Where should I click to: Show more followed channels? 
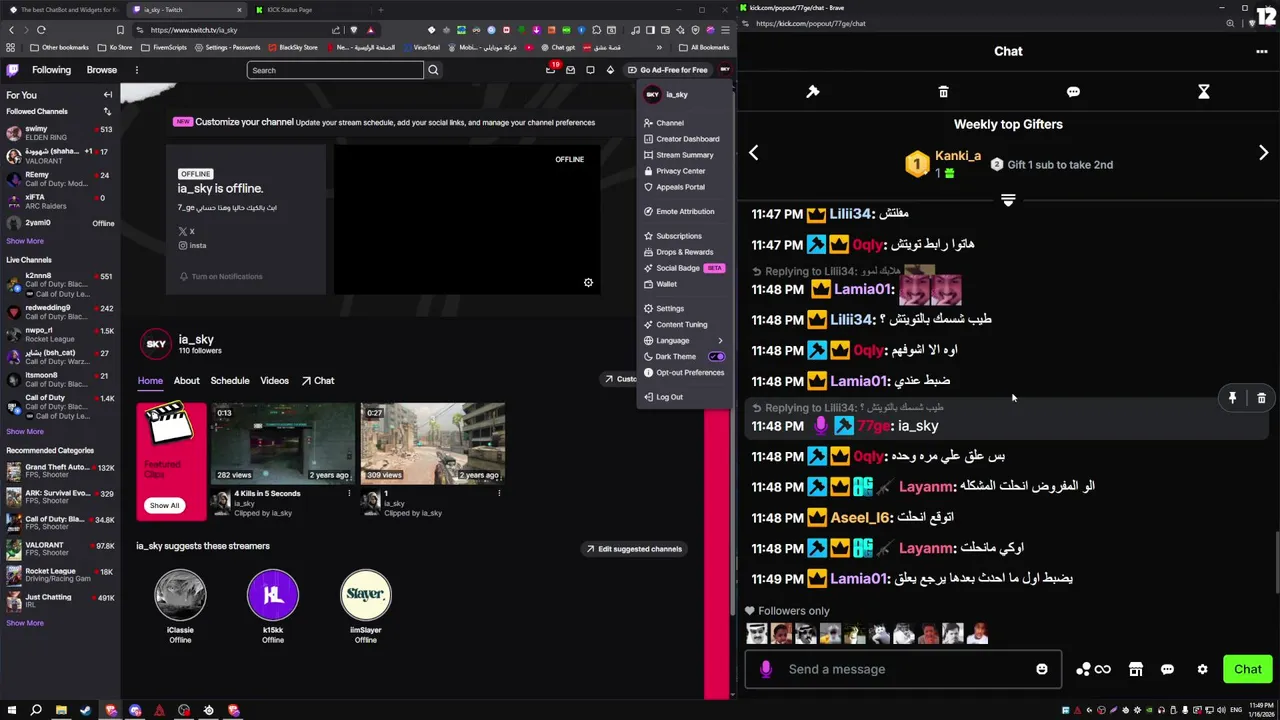(x=25, y=241)
